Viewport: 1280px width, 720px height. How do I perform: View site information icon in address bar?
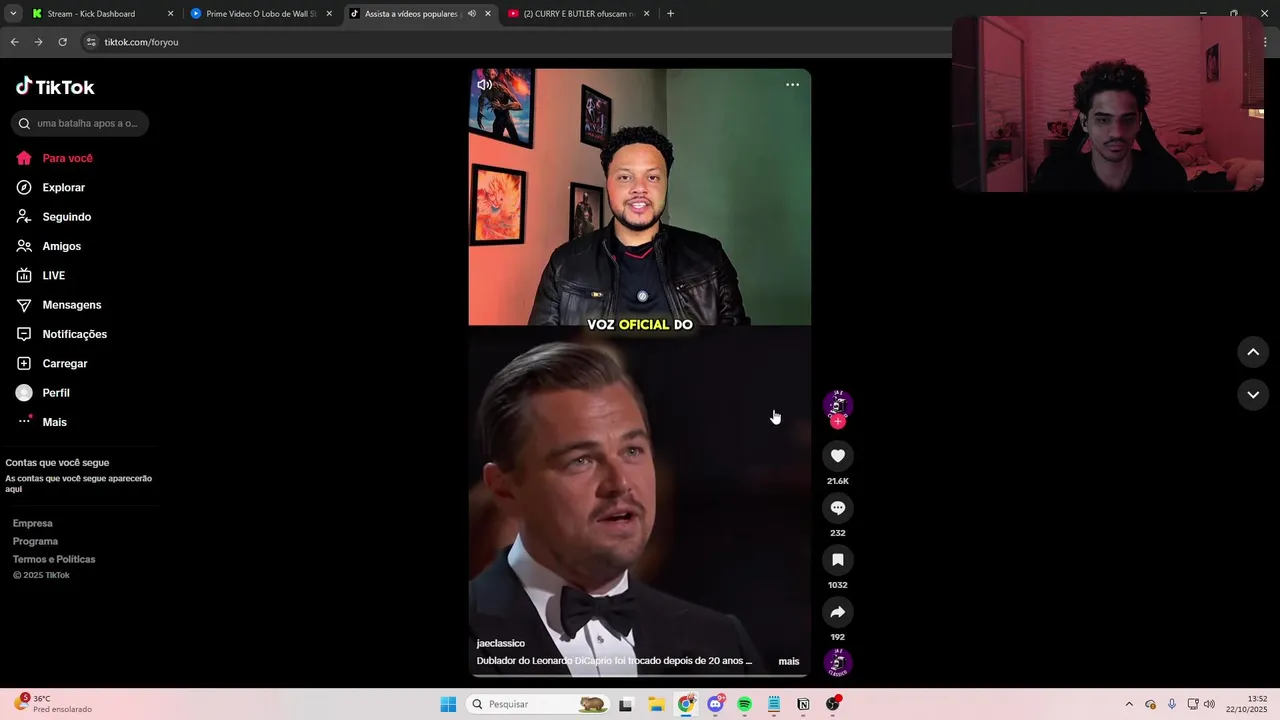tap(91, 42)
